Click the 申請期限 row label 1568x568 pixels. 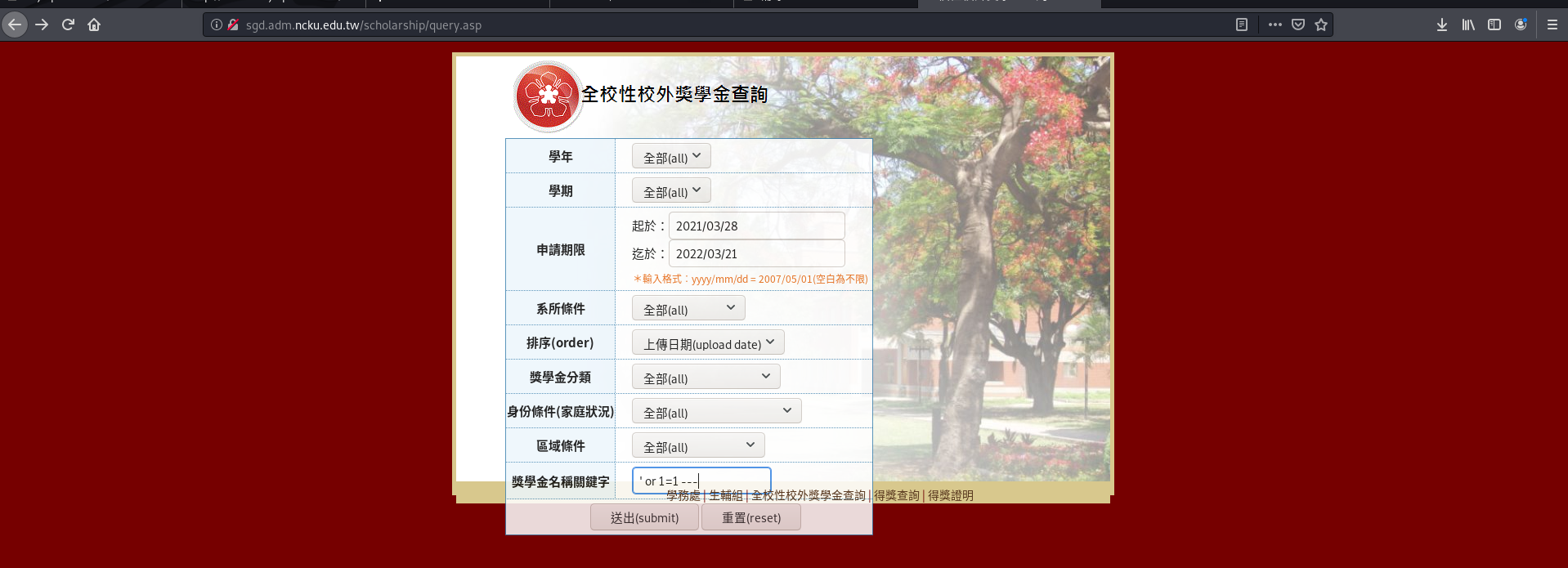pos(561,249)
